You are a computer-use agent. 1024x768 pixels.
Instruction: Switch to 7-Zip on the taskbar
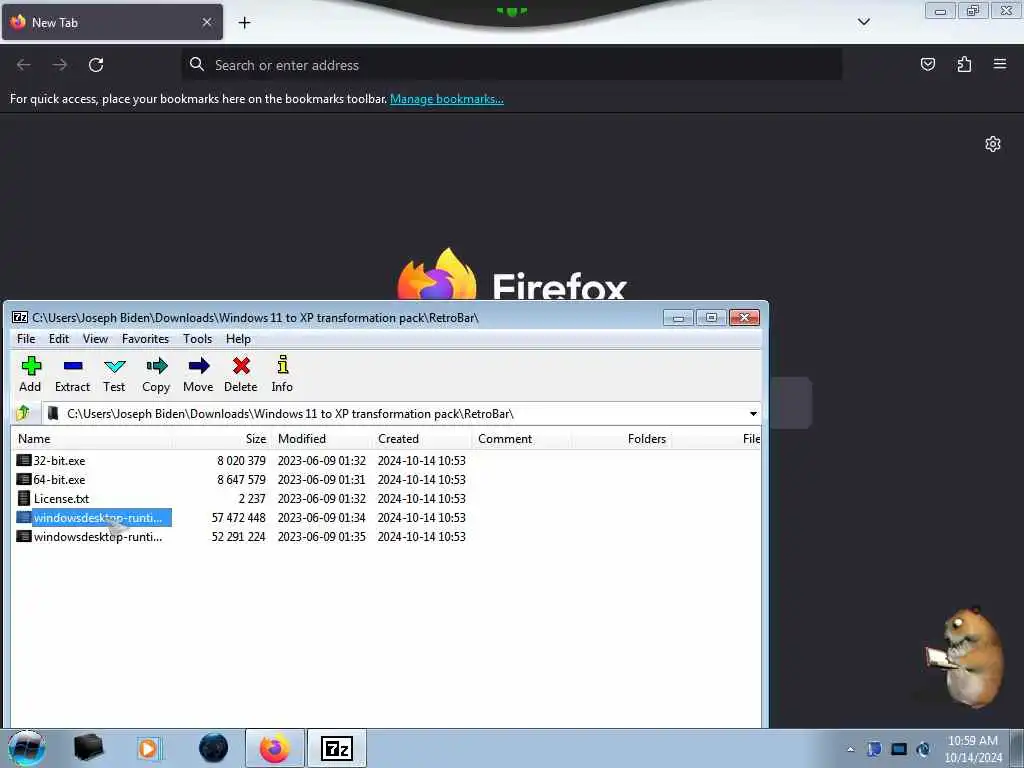(337, 748)
